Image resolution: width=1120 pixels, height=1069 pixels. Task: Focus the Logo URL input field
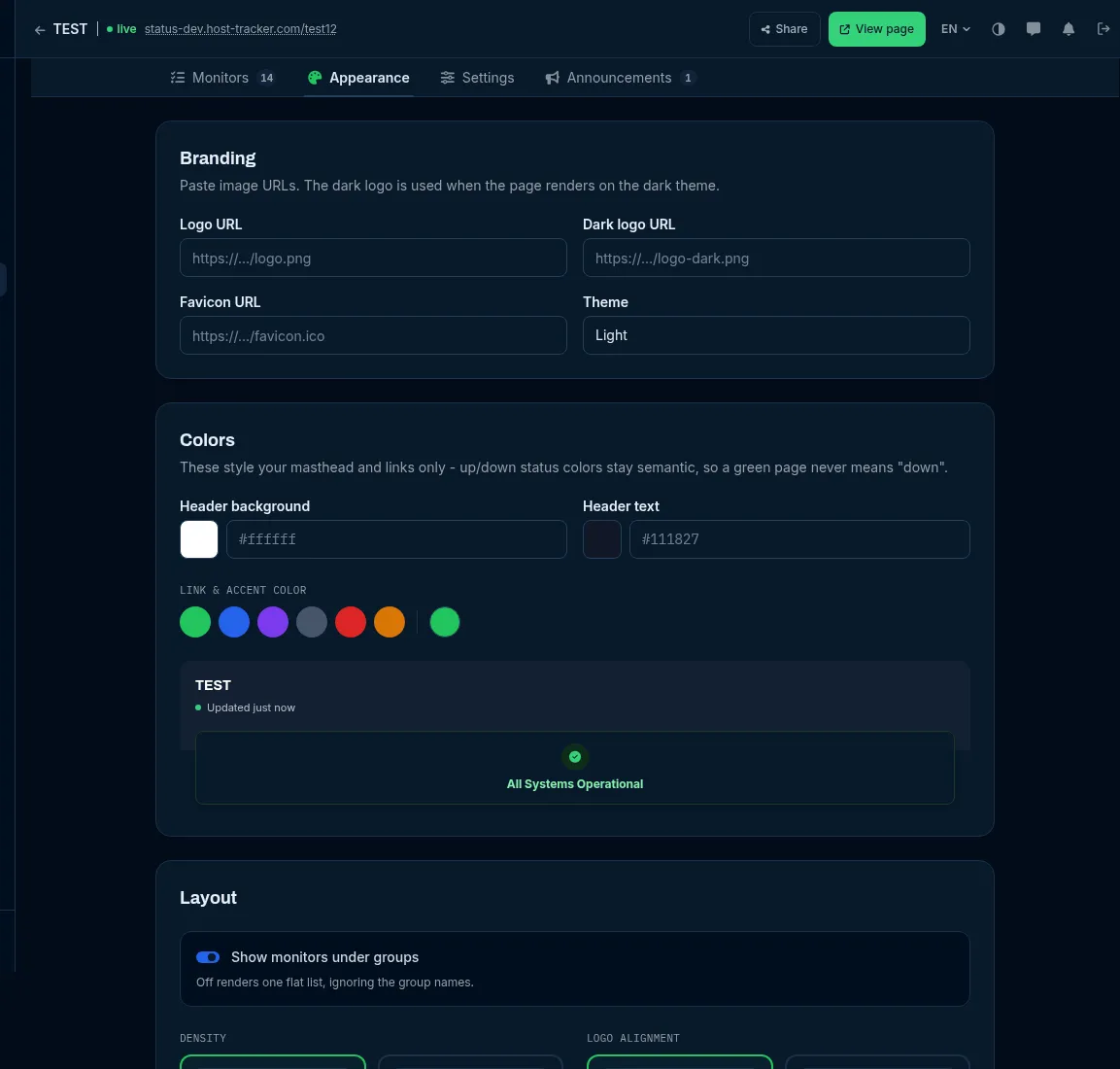pos(373,258)
